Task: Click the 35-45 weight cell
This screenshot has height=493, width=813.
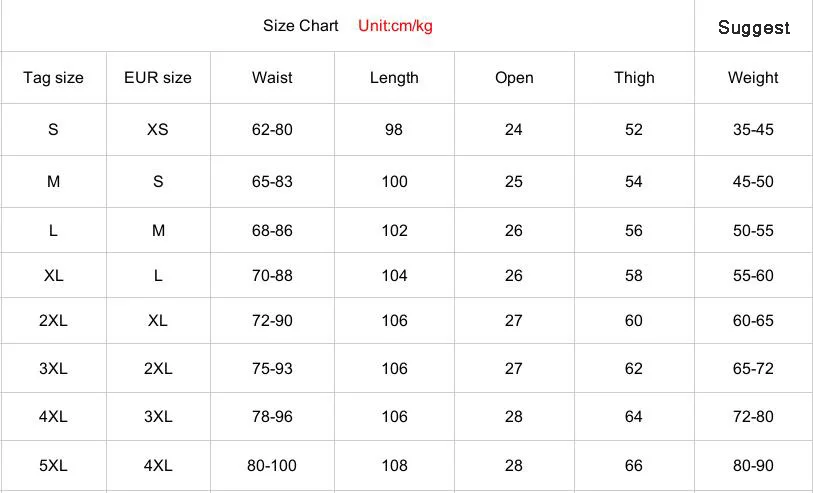Action: point(753,130)
